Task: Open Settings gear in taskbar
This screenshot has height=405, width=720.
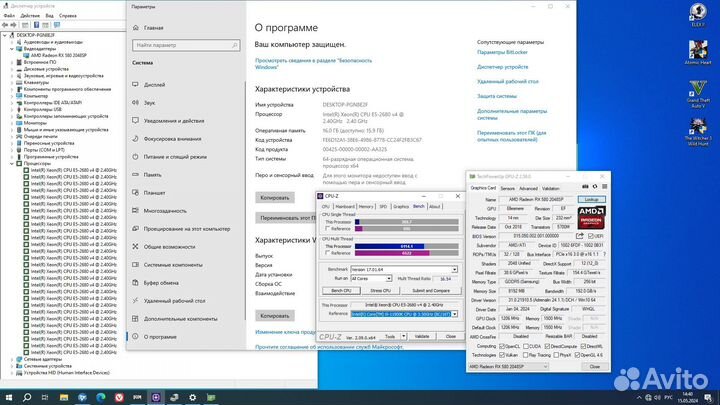Action: coord(192,397)
